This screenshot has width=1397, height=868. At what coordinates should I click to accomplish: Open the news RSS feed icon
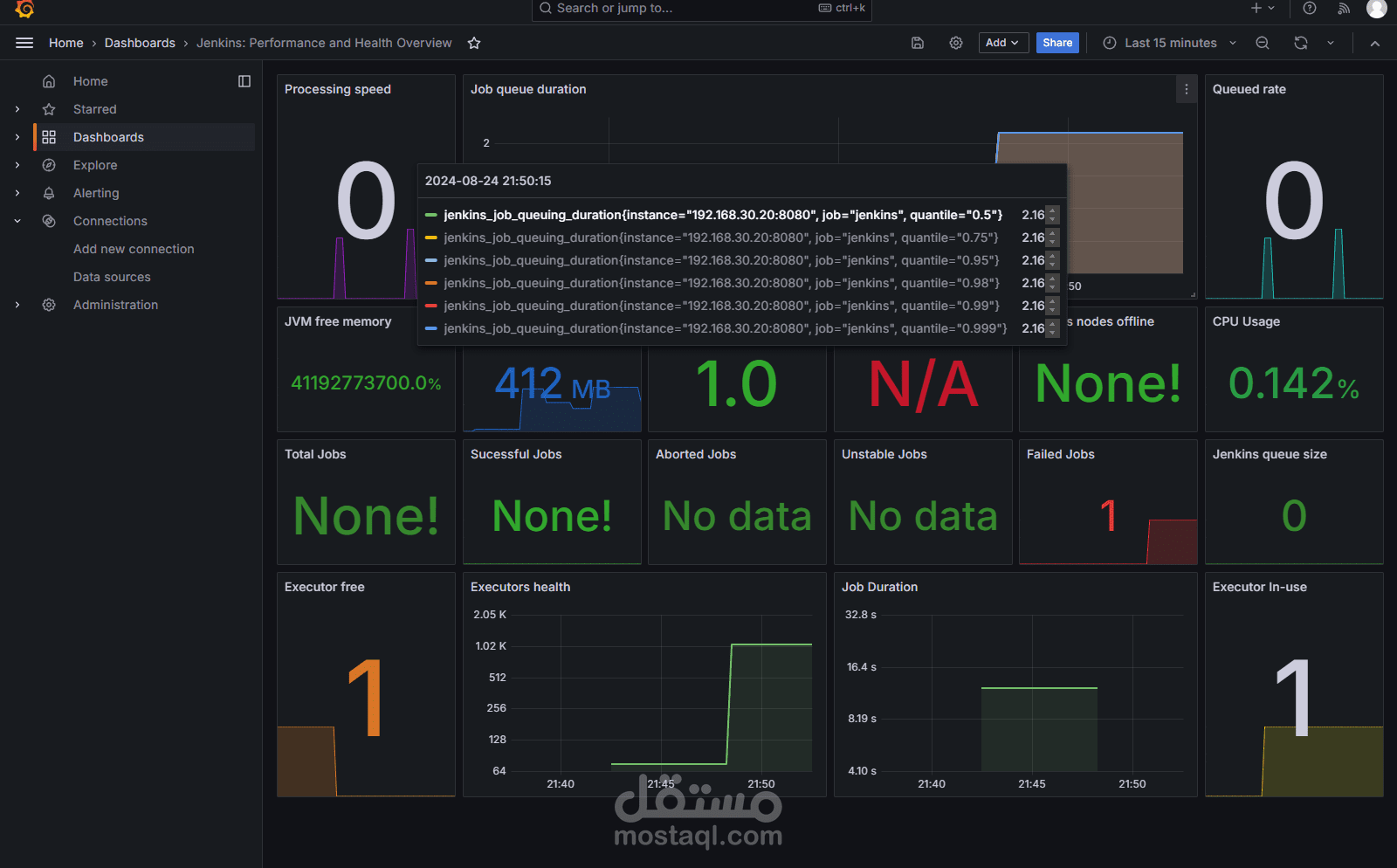(x=1344, y=8)
